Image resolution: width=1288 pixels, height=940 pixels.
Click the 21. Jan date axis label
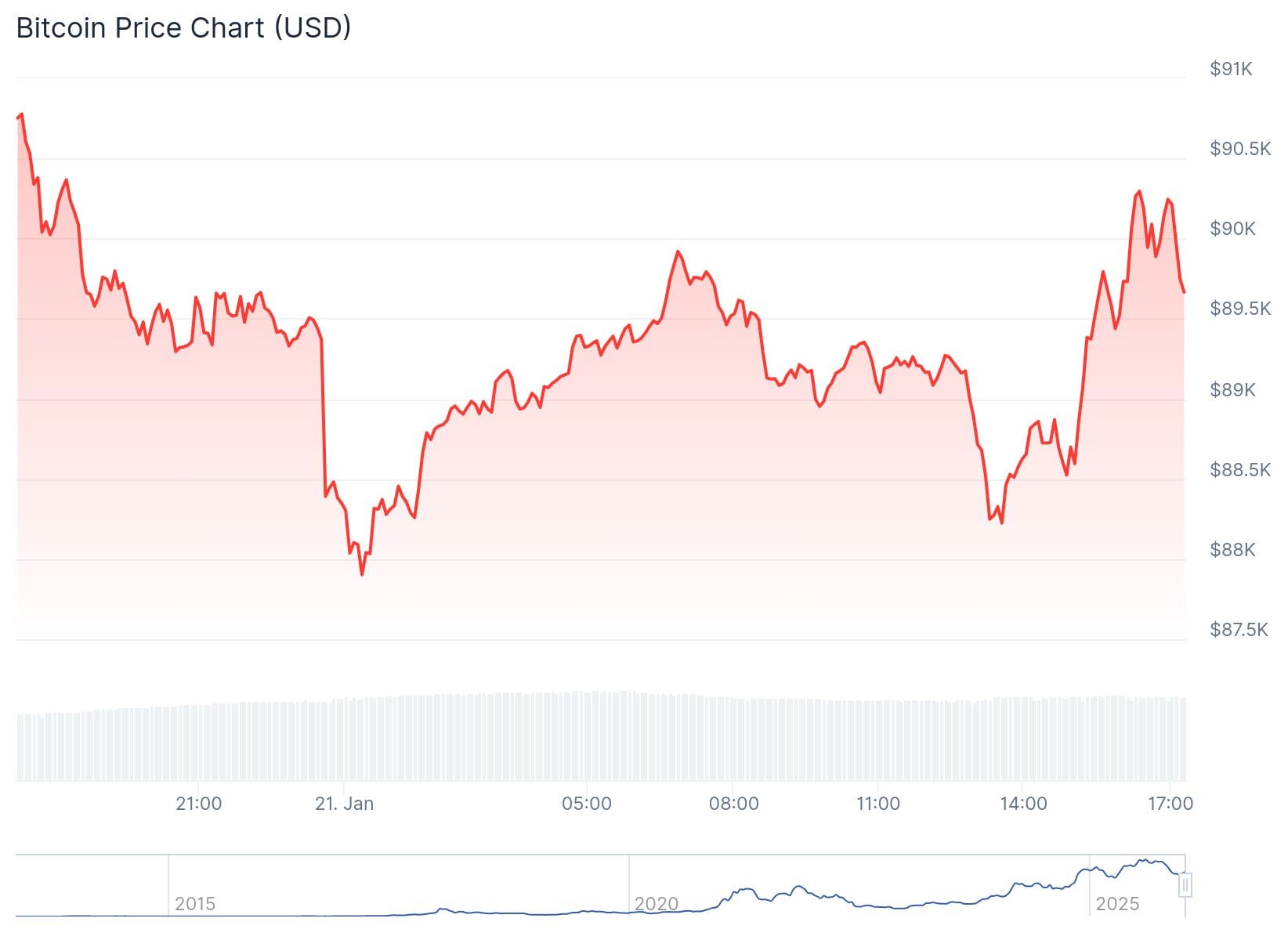click(344, 804)
